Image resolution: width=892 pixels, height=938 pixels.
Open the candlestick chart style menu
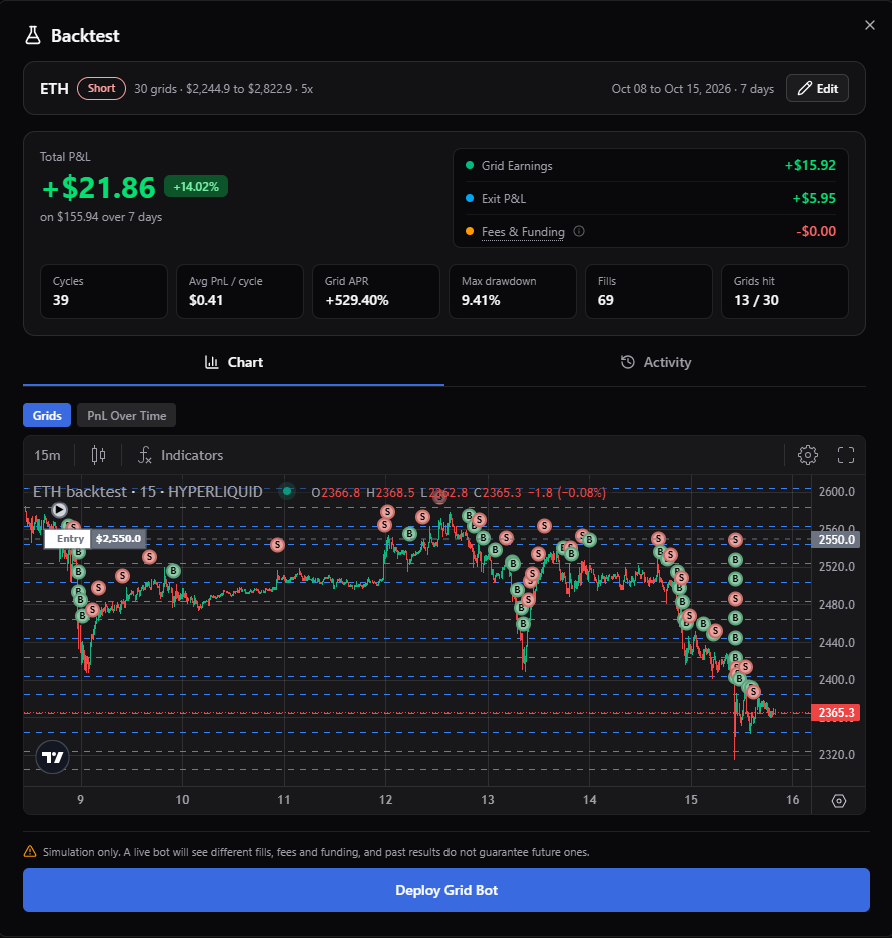point(98,455)
